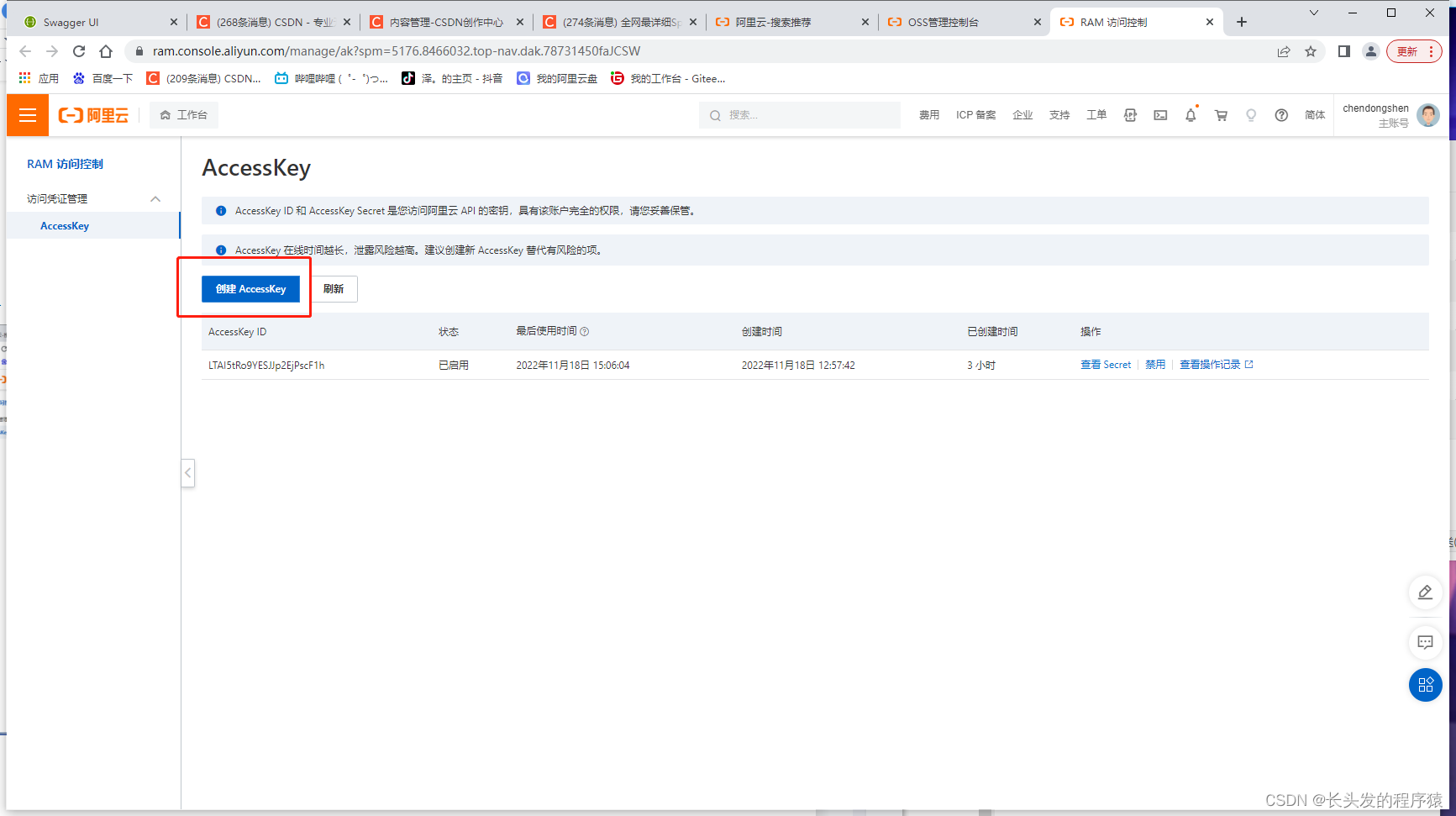Open the notifications bell

(x=1191, y=115)
